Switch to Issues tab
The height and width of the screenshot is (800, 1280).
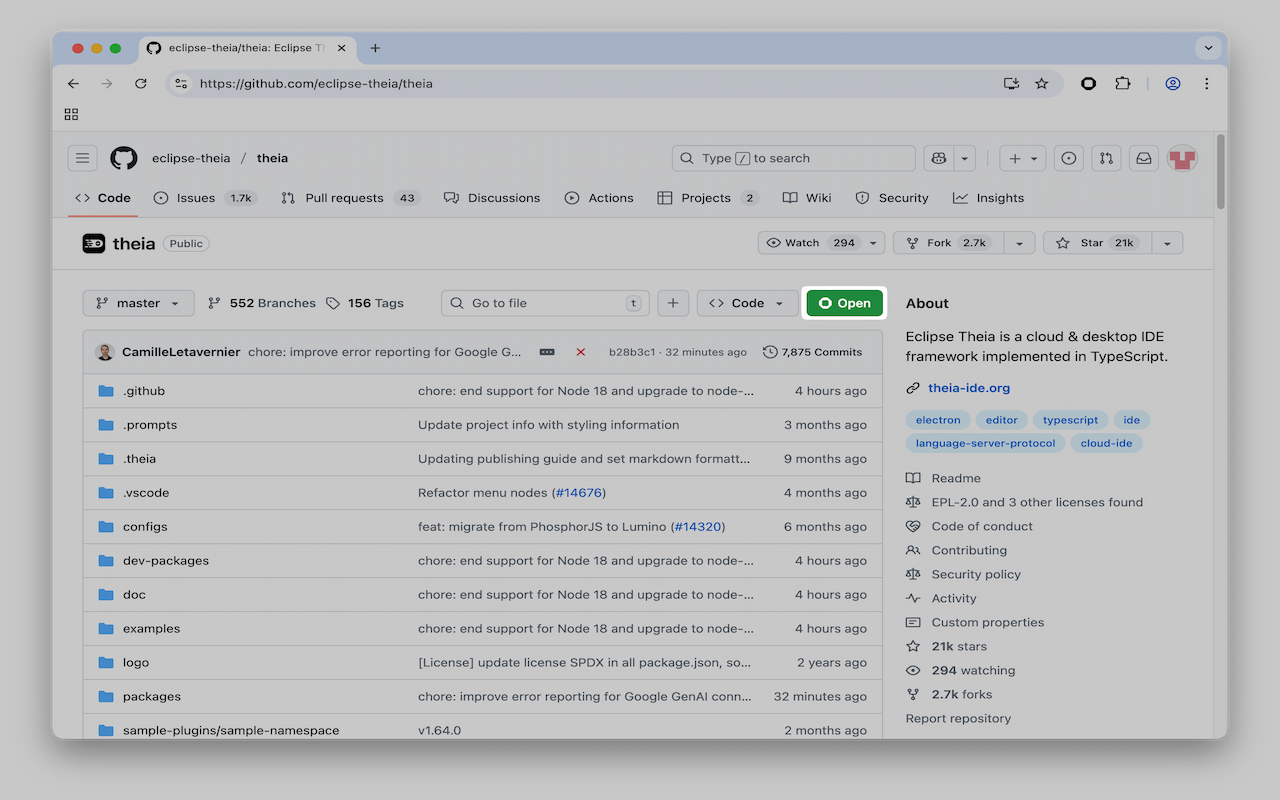pyautogui.click(x=205, y=198)
